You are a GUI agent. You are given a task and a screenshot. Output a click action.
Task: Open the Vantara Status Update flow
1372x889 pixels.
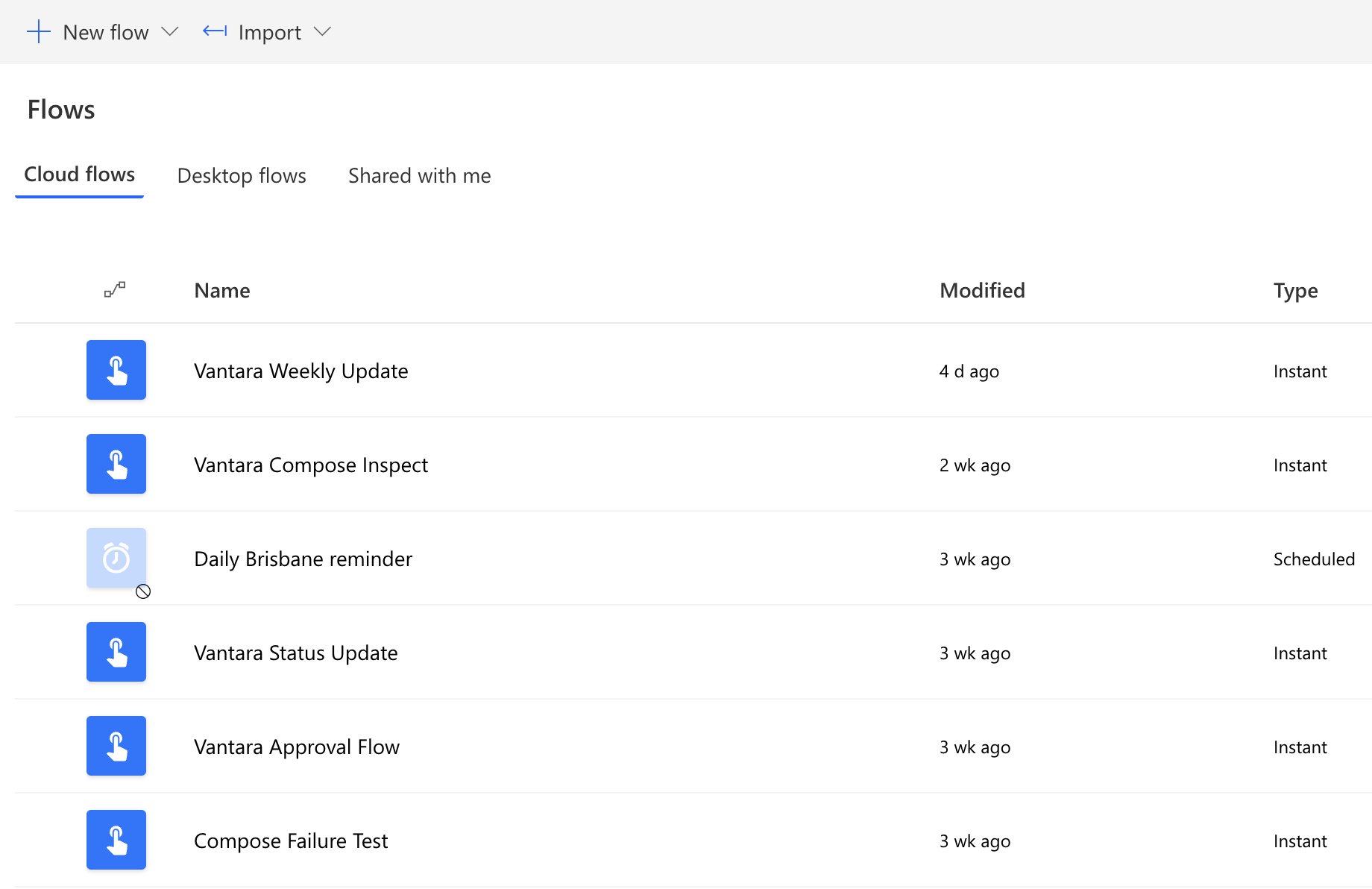tap(296, 653)
